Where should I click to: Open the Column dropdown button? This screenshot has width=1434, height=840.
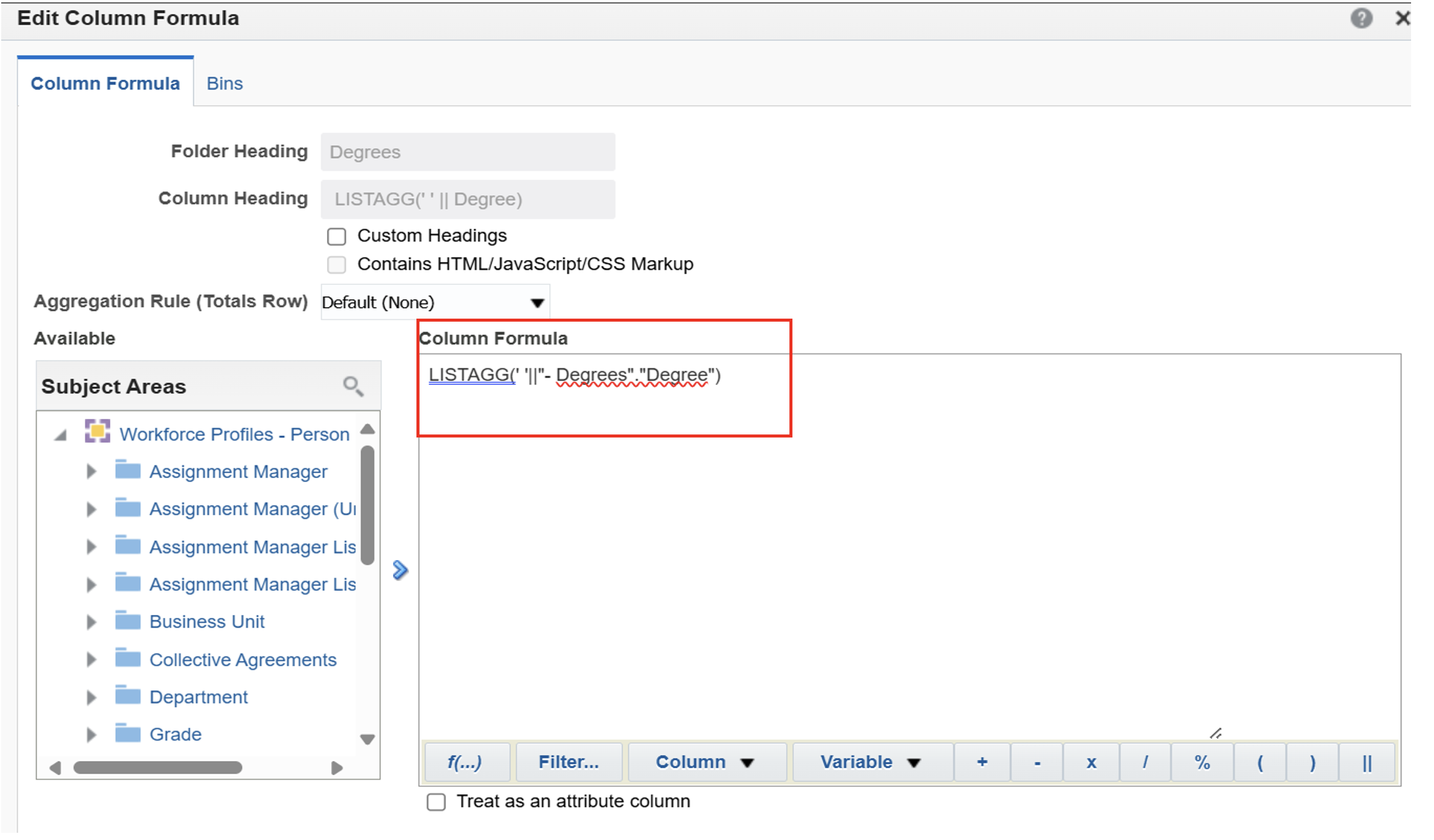click(x=705, y=762)
